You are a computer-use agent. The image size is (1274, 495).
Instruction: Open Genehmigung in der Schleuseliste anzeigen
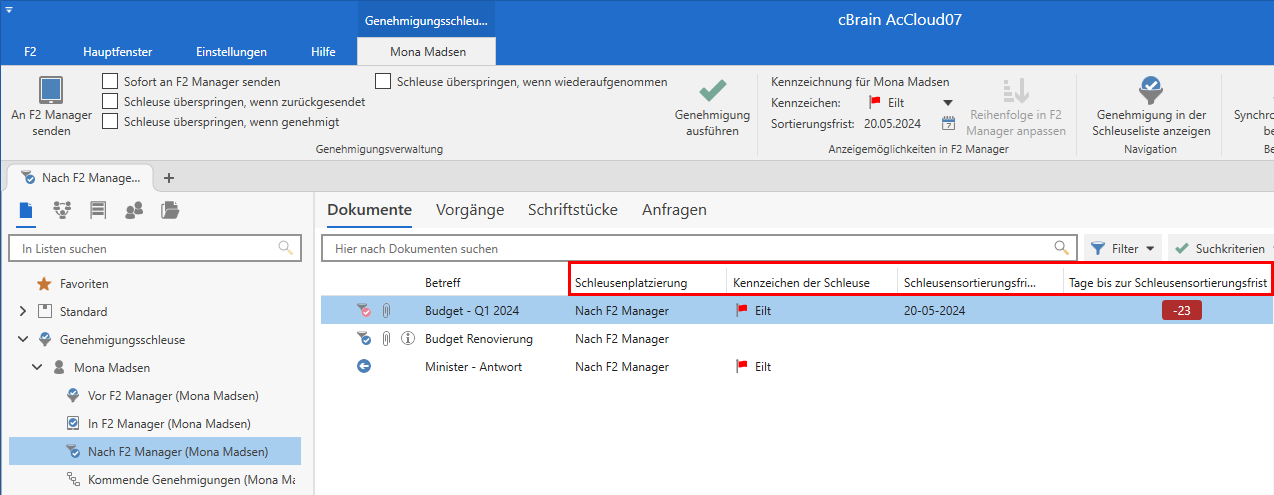[x=1152, y=91]
